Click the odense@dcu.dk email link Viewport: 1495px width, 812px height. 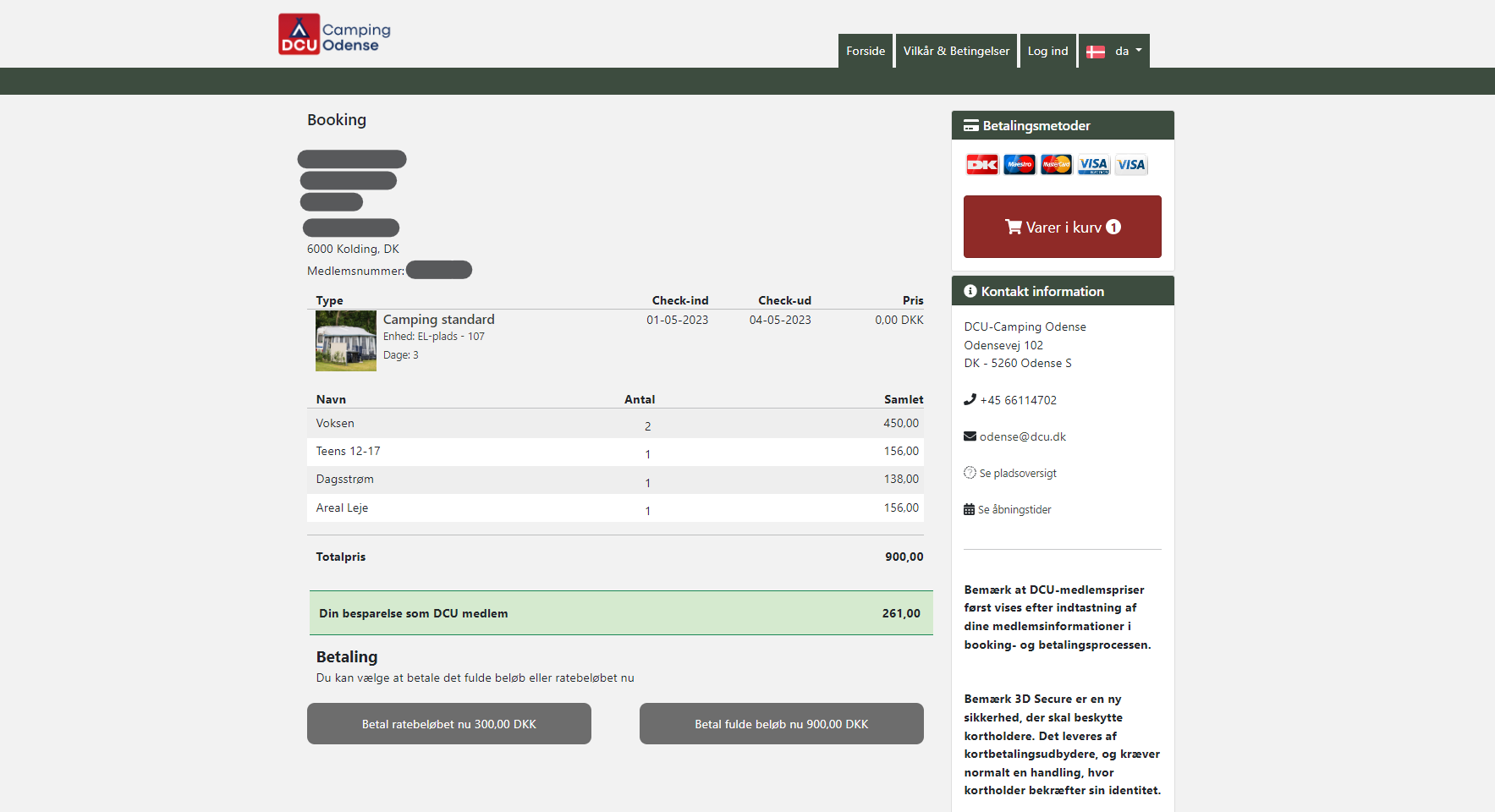point(1022,436)
